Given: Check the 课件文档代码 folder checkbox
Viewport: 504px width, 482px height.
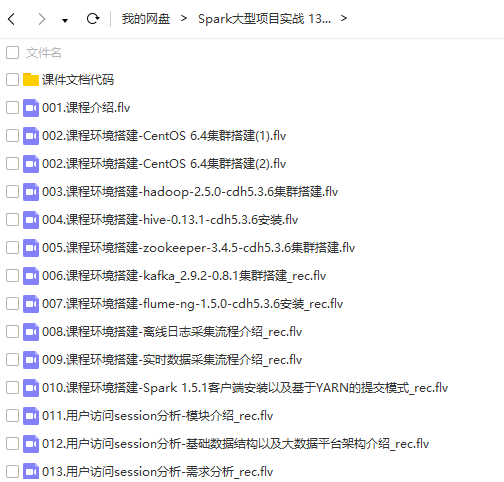Looking at the screenshot, I should [x=12, y=80].
